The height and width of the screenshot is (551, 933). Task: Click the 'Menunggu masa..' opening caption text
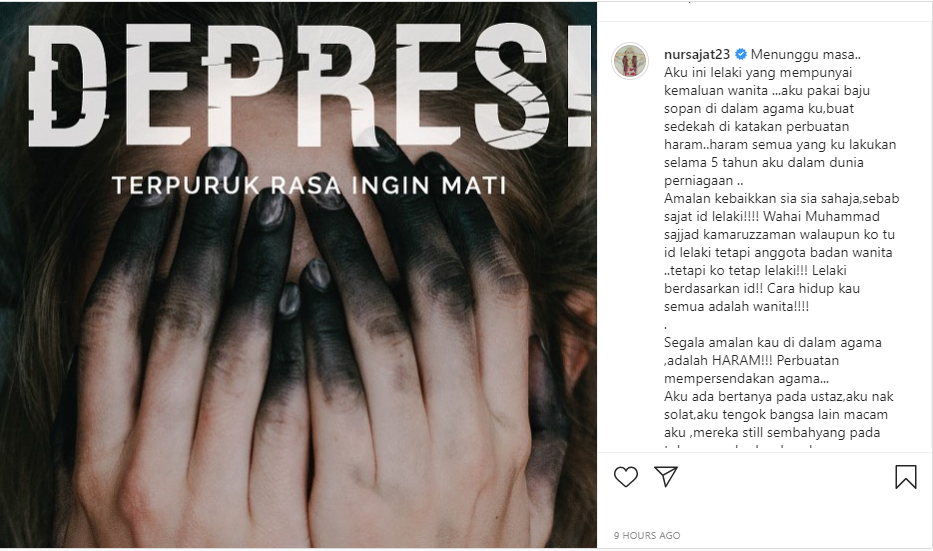coord(806,54)
